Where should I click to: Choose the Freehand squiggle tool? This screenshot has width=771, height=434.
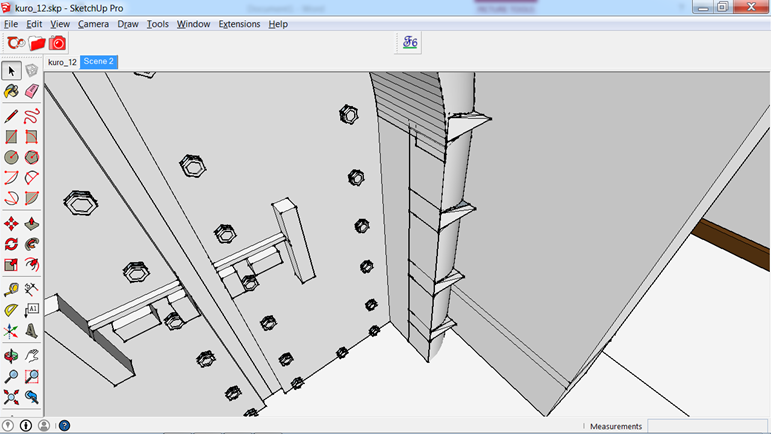tap(31, 116)
